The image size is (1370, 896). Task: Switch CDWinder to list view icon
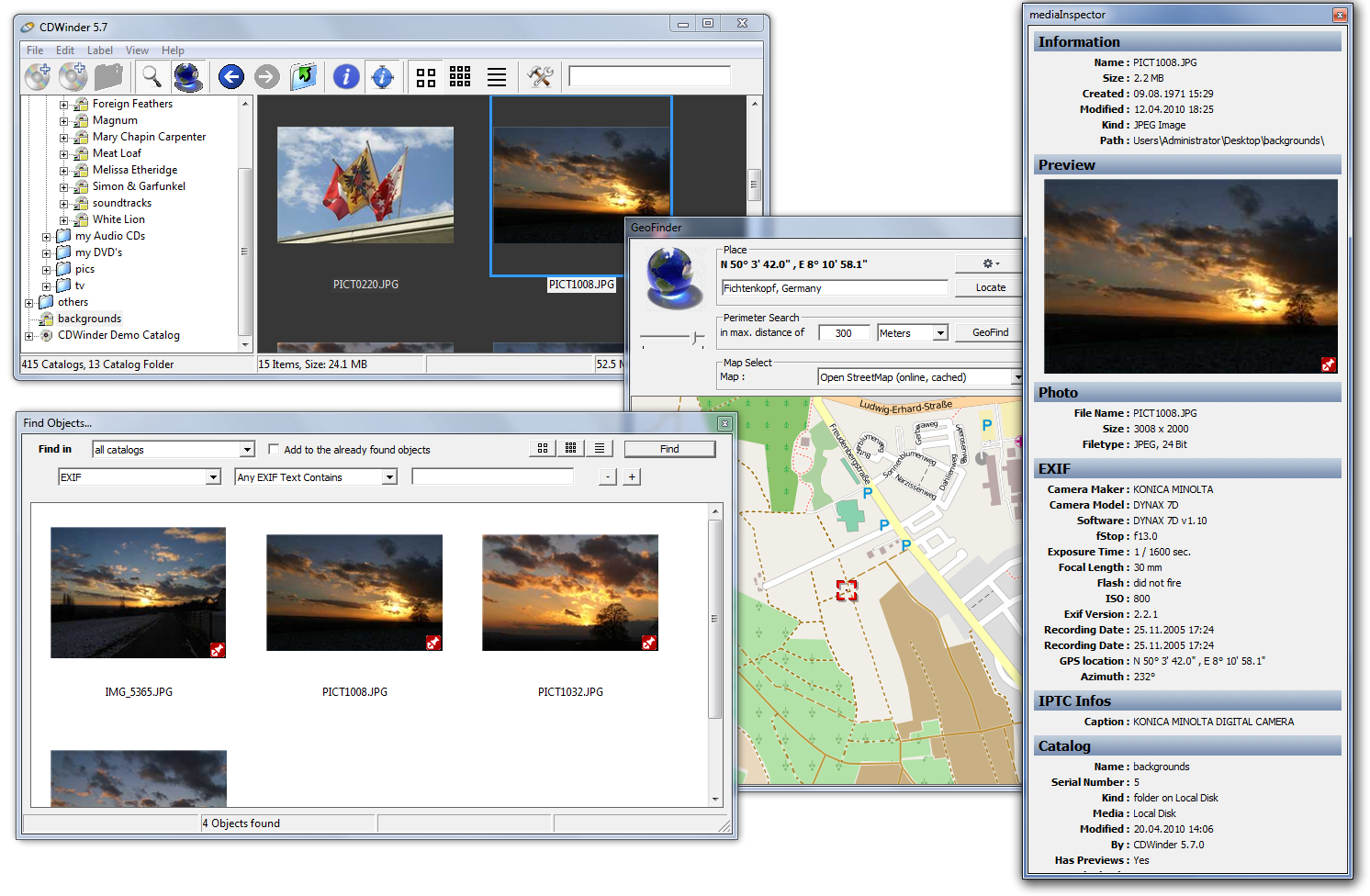tap(497, 77)
